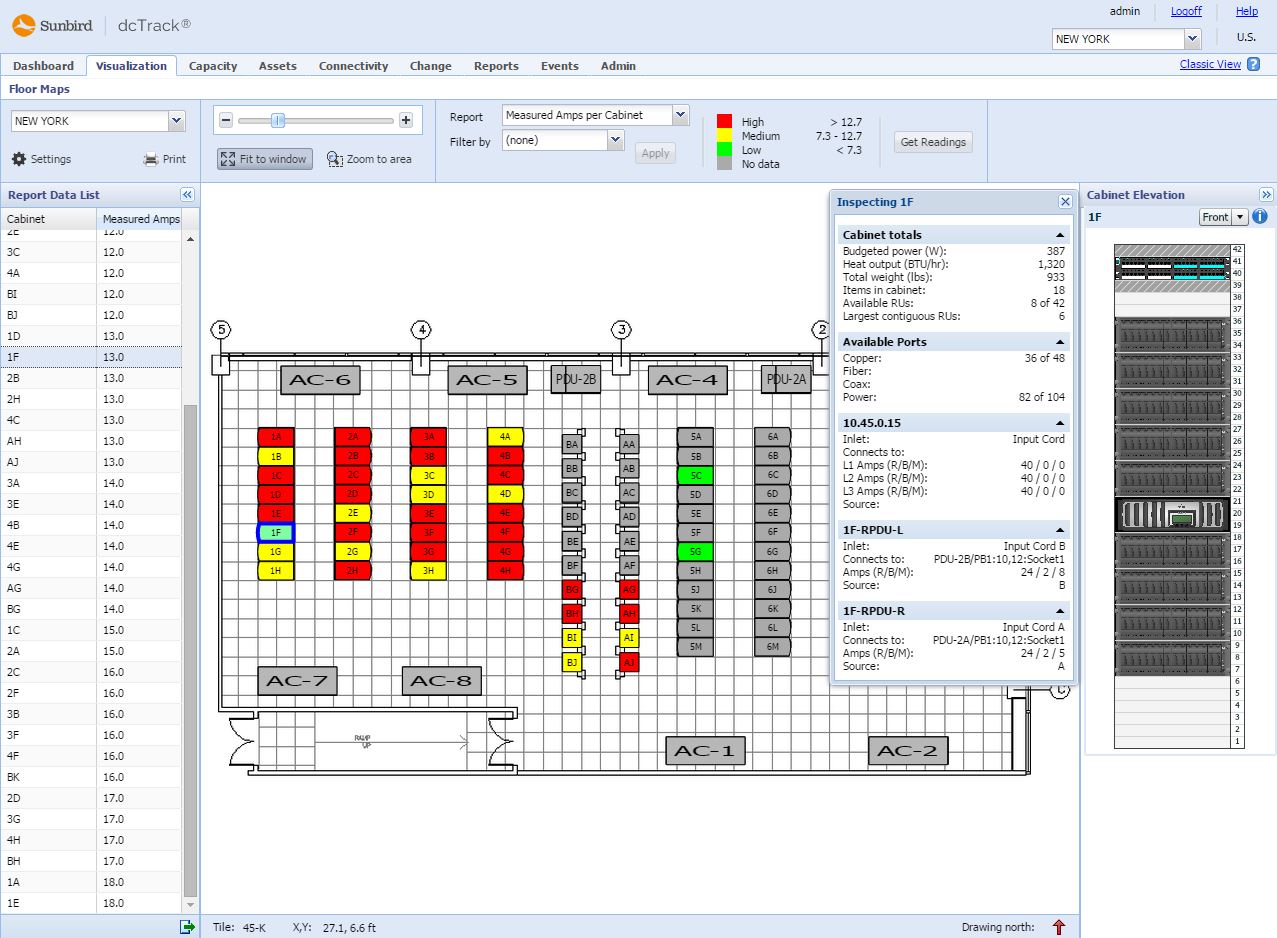
Task: Open the Report type dropdown
Action: (x=680, y=116)
